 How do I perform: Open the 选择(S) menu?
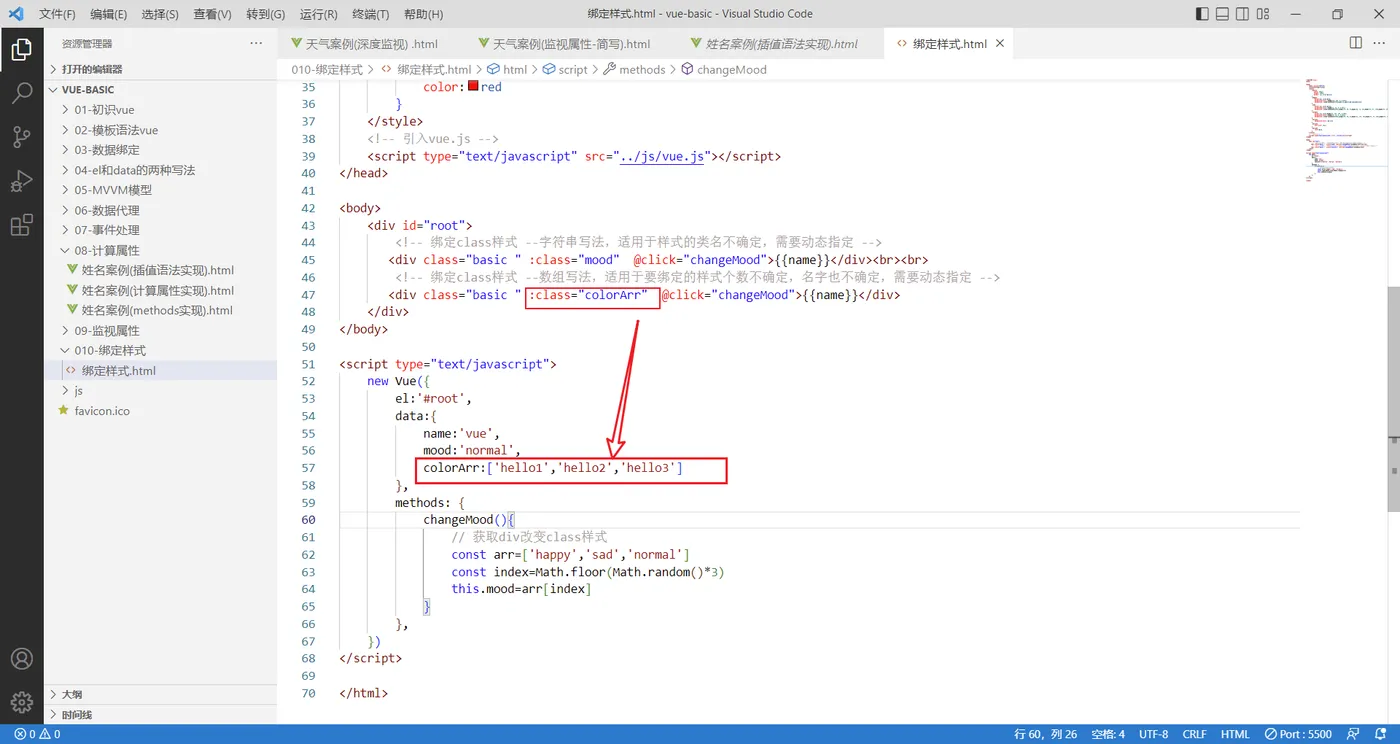tap(160, 14)
